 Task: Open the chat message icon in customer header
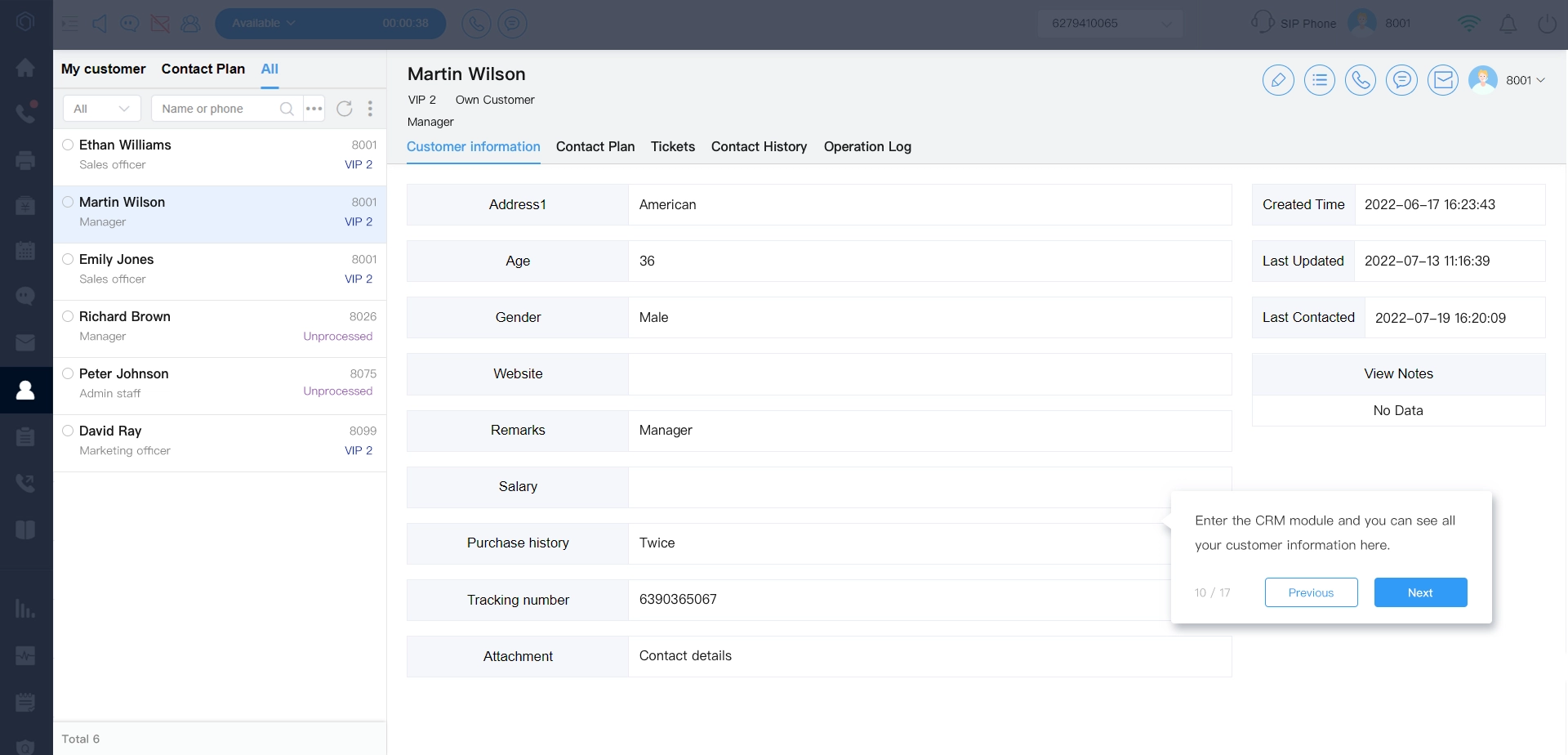tap(1401, 80)
